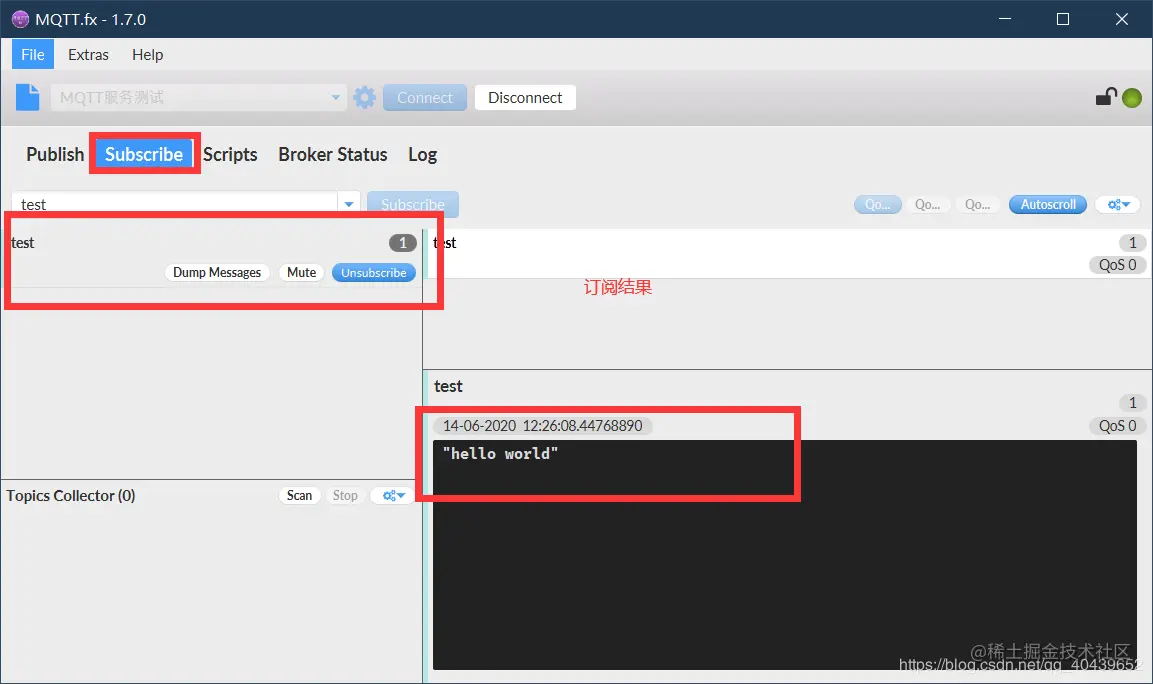The height and width of the screenshot is (684, 1153).
Task: Click the Topics Collector (0) label
Action: pyautogui.click(x=71, y=496)
